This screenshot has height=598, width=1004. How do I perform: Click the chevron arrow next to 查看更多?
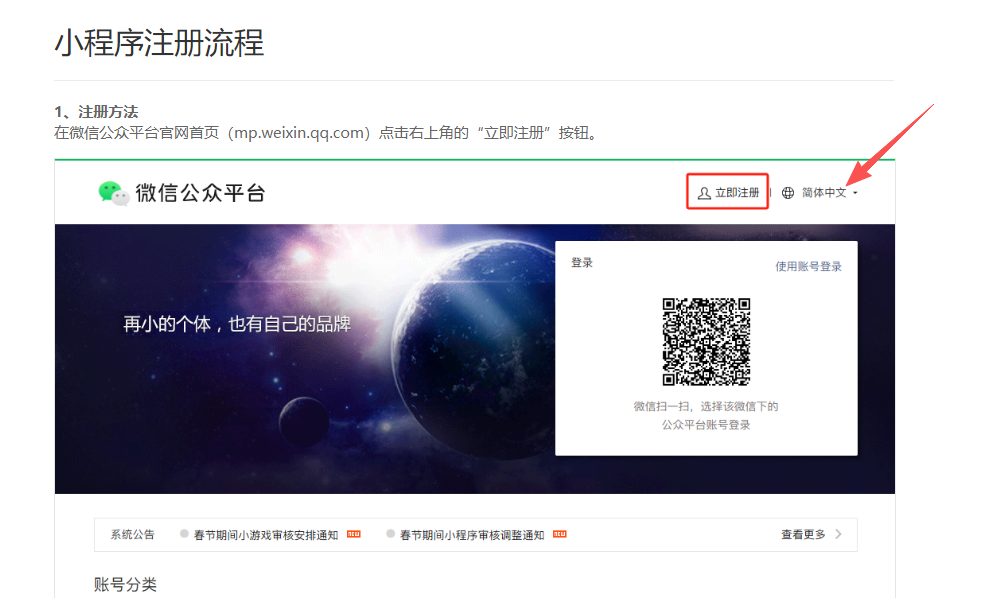(x=838, y=534)
